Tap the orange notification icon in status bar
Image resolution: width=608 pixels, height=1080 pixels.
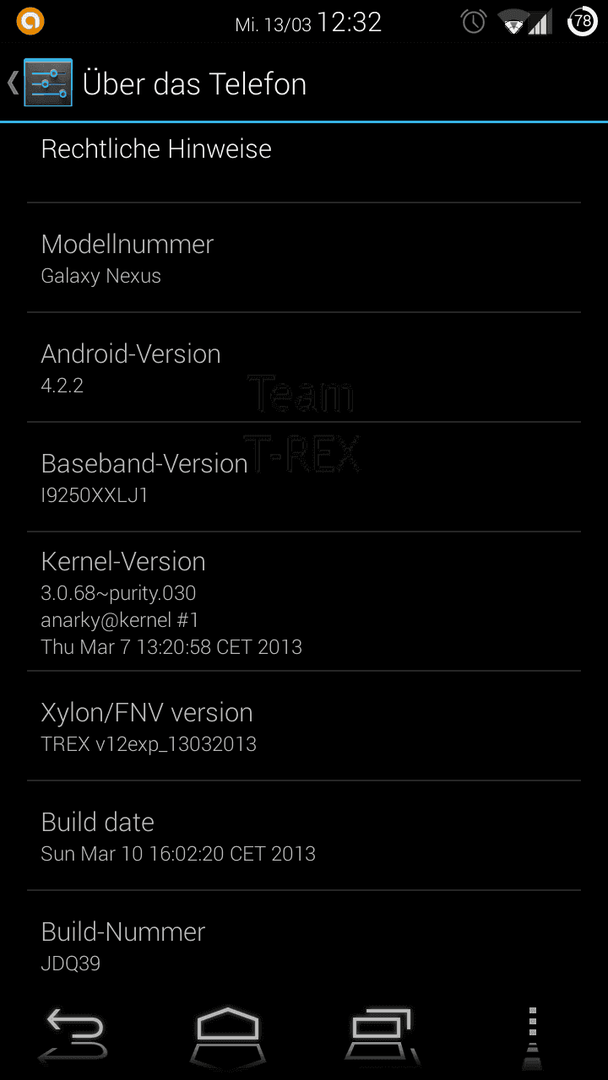click(30, 21)
